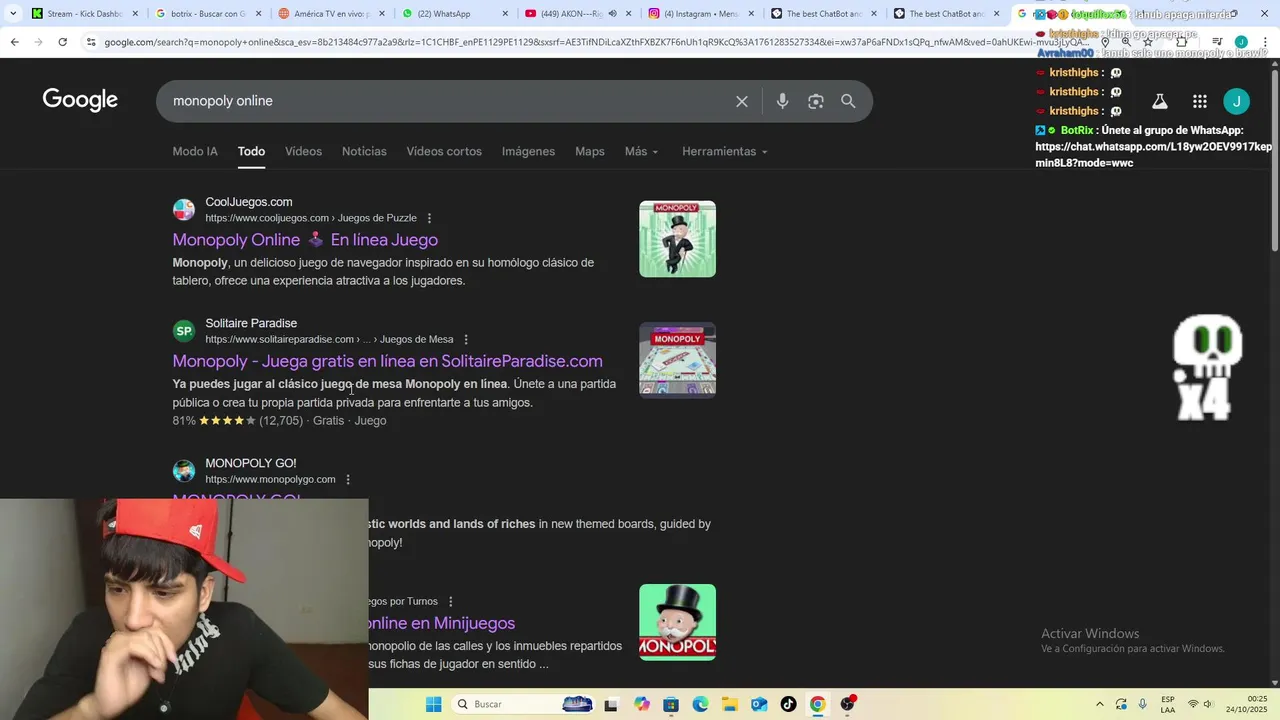Open more options for Juegos por Turnos result
Screen dimensions: 1280x720
(x=451, y=601)
